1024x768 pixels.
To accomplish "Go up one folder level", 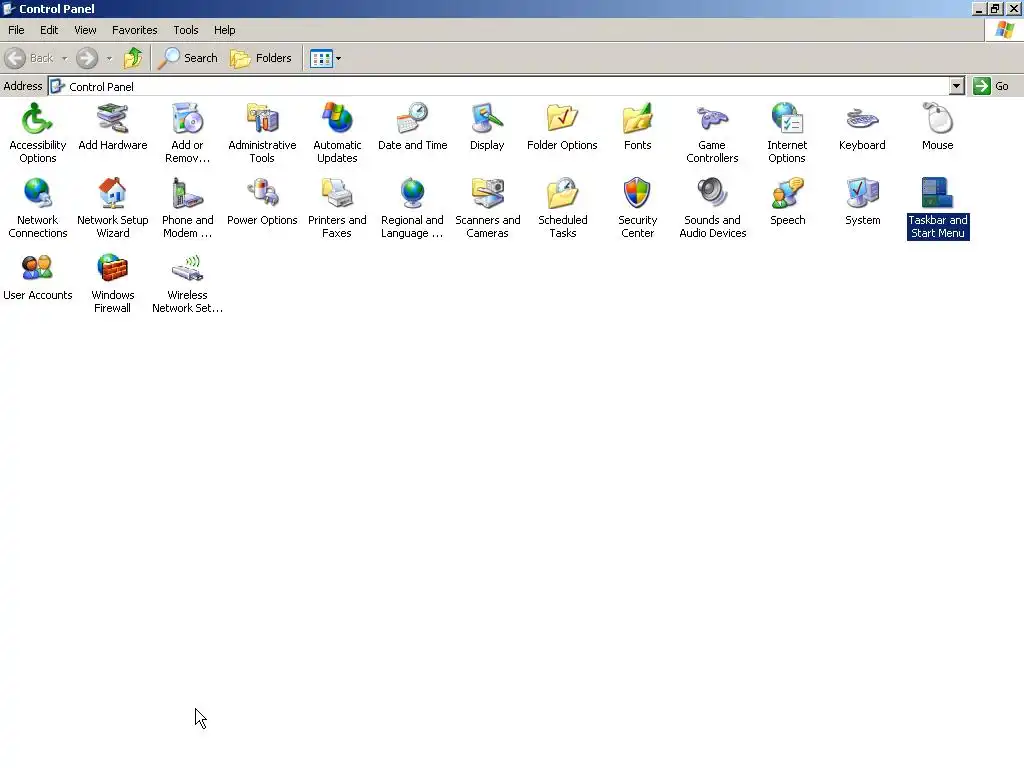I will (x=133, y=58).
